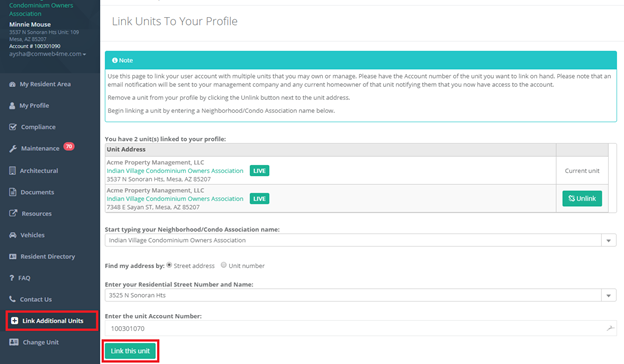This screenshot has height=364, width=624.
Task: Select the Street address radio option
Action: [x=170, y=265]
